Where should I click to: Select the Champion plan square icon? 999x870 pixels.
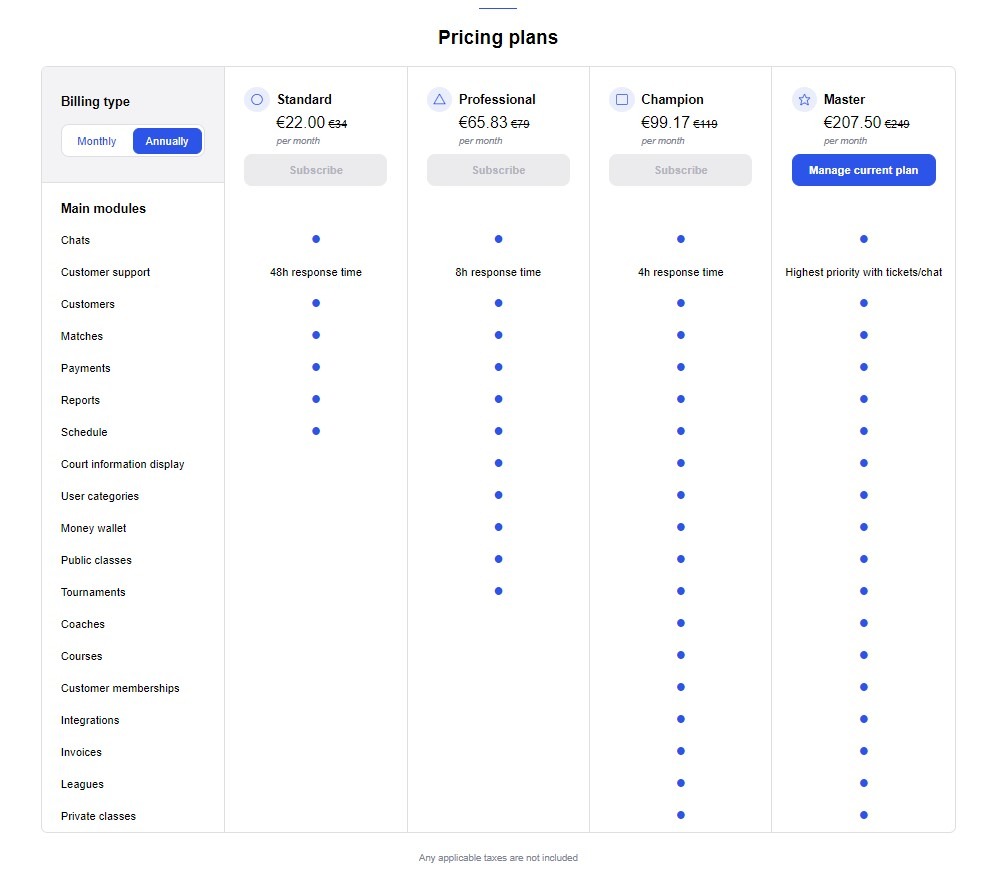621,99
